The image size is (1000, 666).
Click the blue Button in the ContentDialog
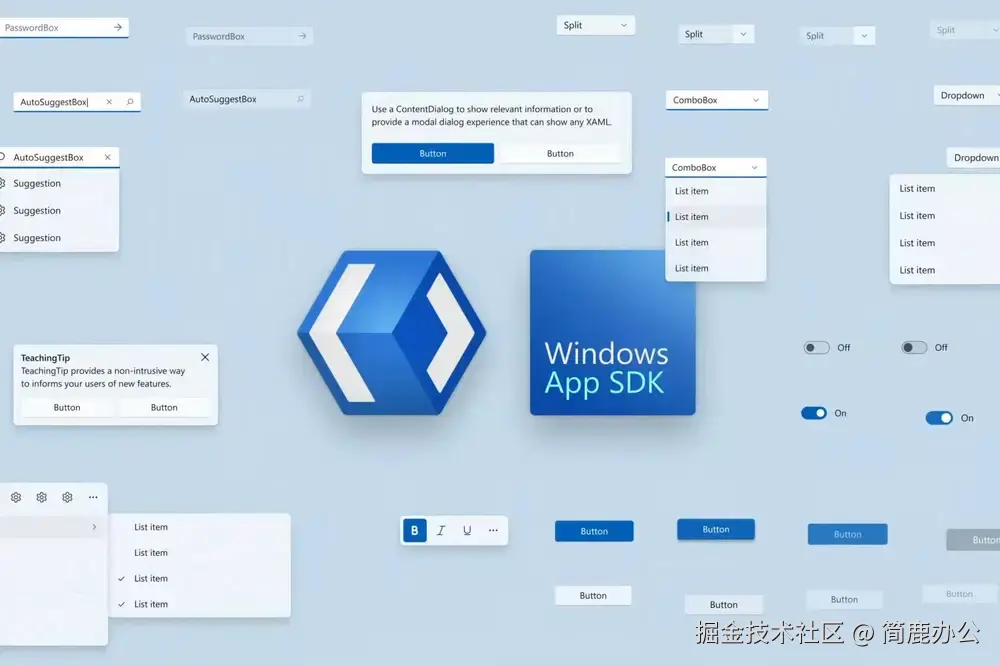[x=432, y=153]
